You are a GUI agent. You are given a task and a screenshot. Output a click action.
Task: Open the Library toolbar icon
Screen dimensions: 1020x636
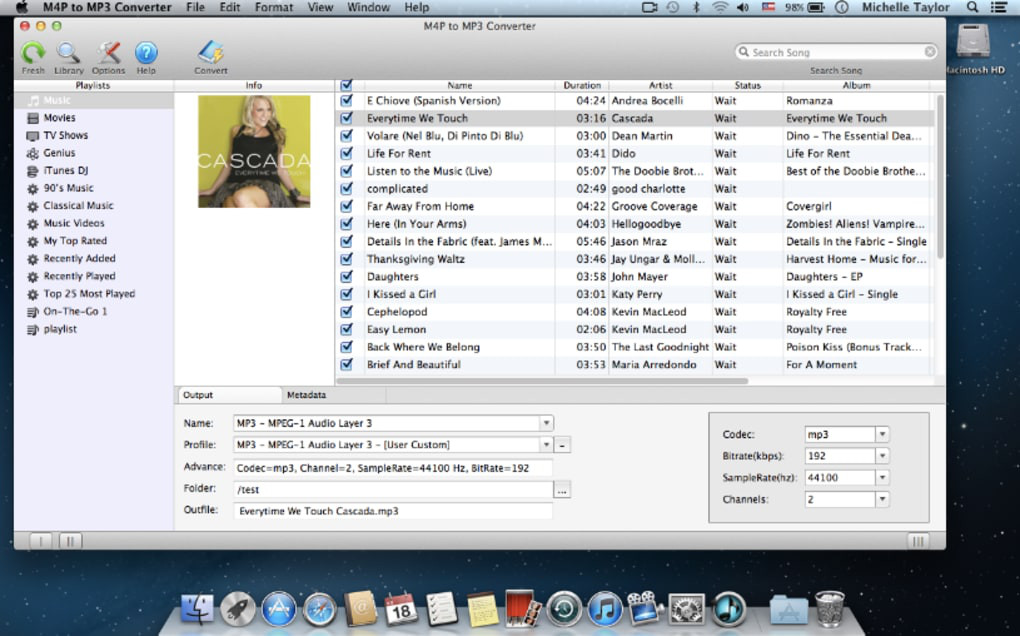click(68, 53)
